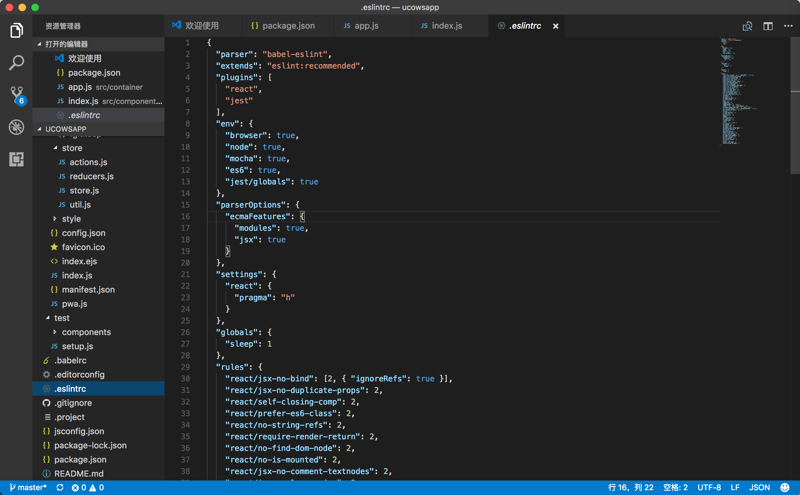
Task: Open Source Control with badge 6
Action: tap(16, 95)
